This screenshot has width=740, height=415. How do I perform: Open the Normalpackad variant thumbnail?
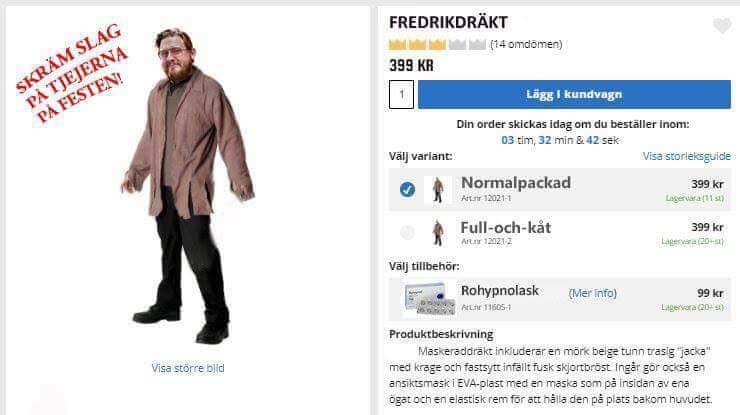[x=437, y=190]
